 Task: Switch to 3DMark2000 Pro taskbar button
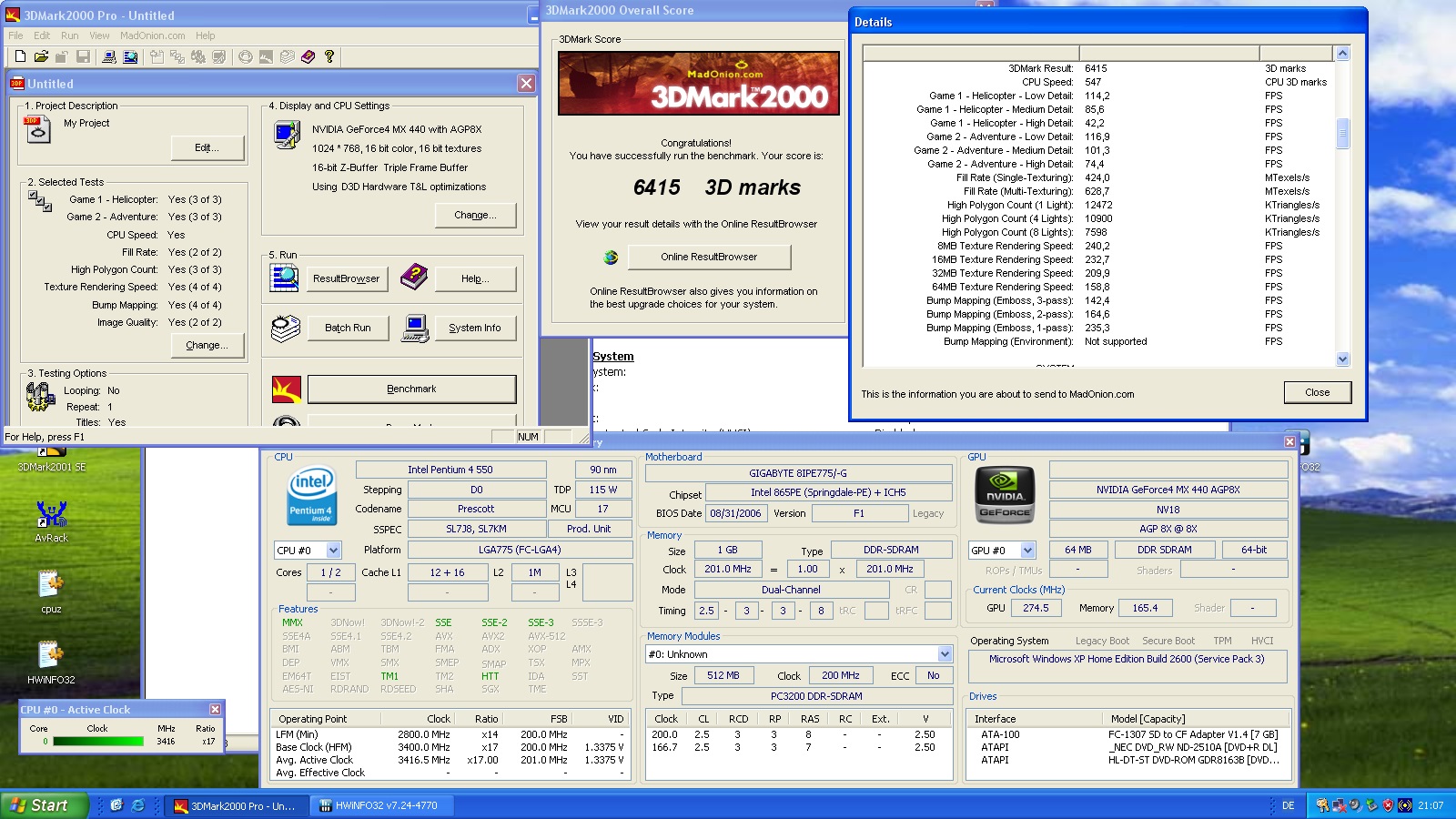pyautogui.click(x=235, y=805)
